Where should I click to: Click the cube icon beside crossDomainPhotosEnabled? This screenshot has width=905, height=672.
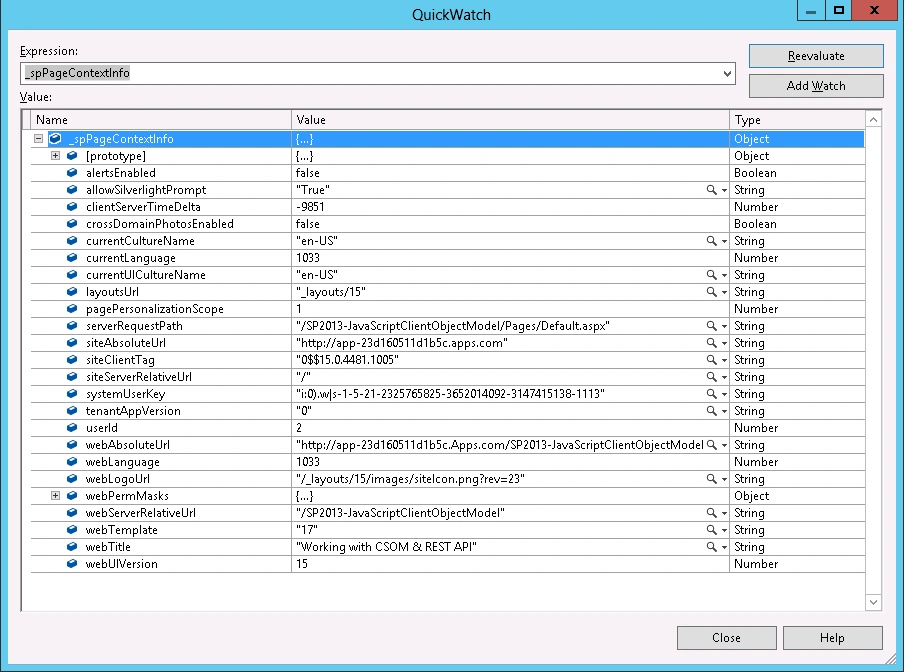pyautogui.click(x=72, y=223)
